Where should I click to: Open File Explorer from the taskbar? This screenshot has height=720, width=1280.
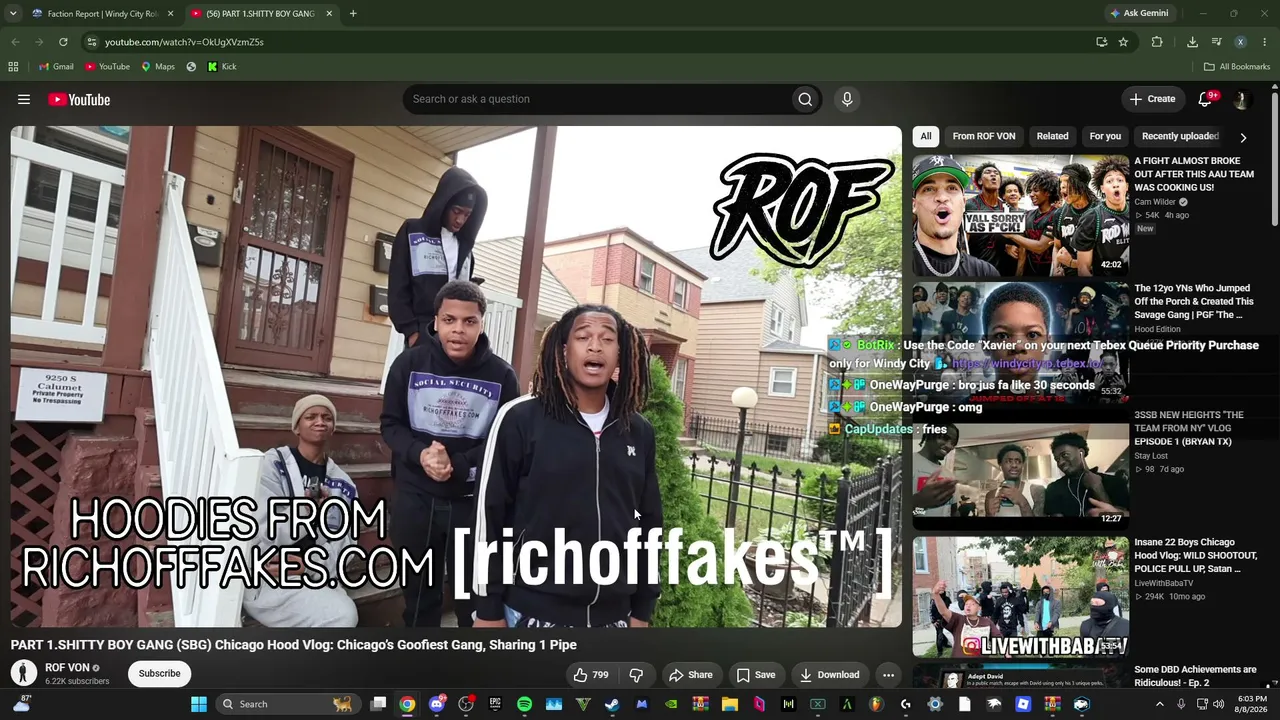click(729, 704)
